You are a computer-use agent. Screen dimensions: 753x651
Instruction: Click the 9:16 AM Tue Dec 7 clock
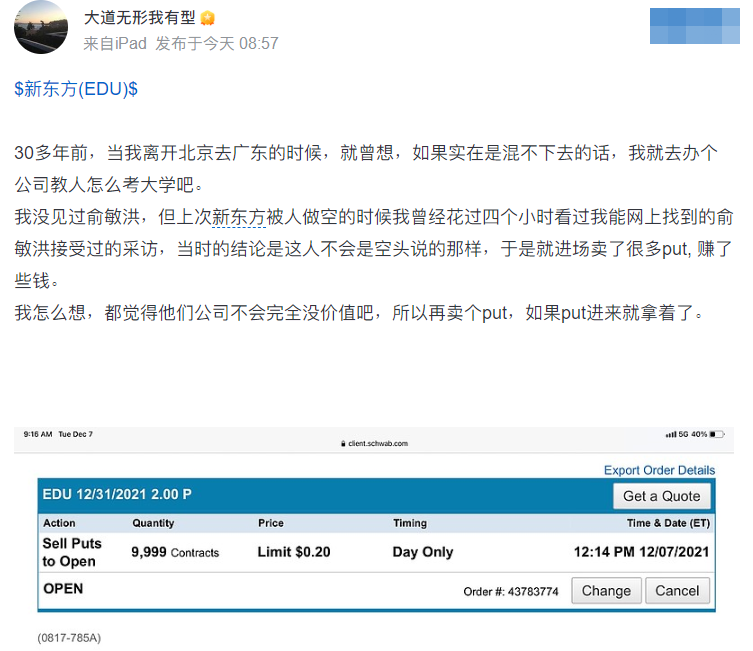58,434
